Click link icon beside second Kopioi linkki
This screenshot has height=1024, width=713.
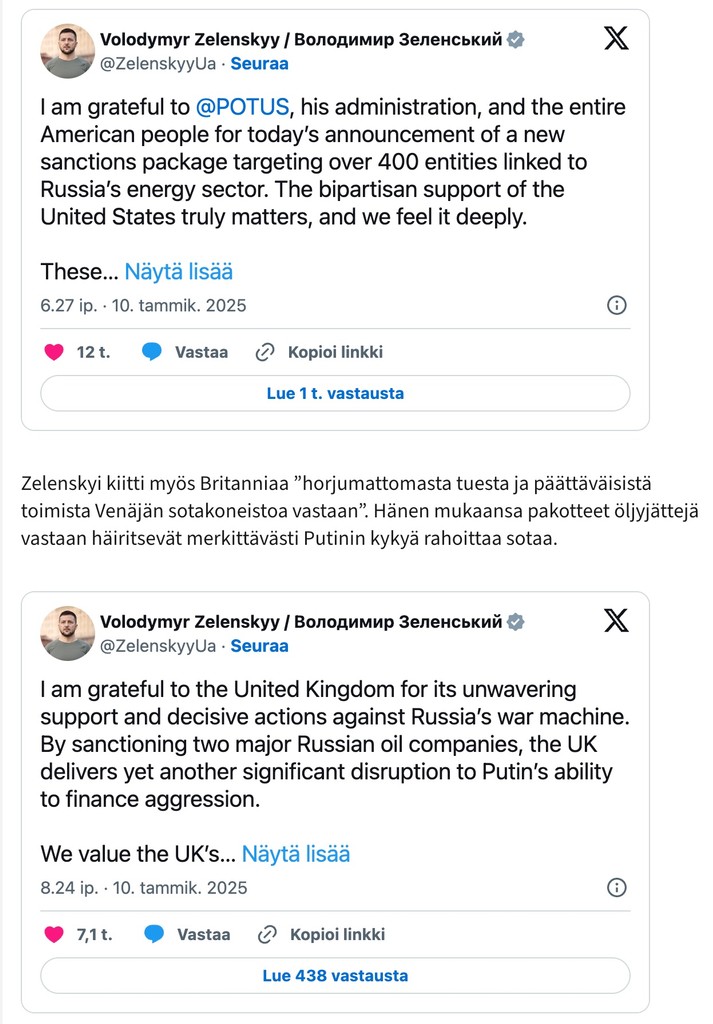click(x=266, y=935)
